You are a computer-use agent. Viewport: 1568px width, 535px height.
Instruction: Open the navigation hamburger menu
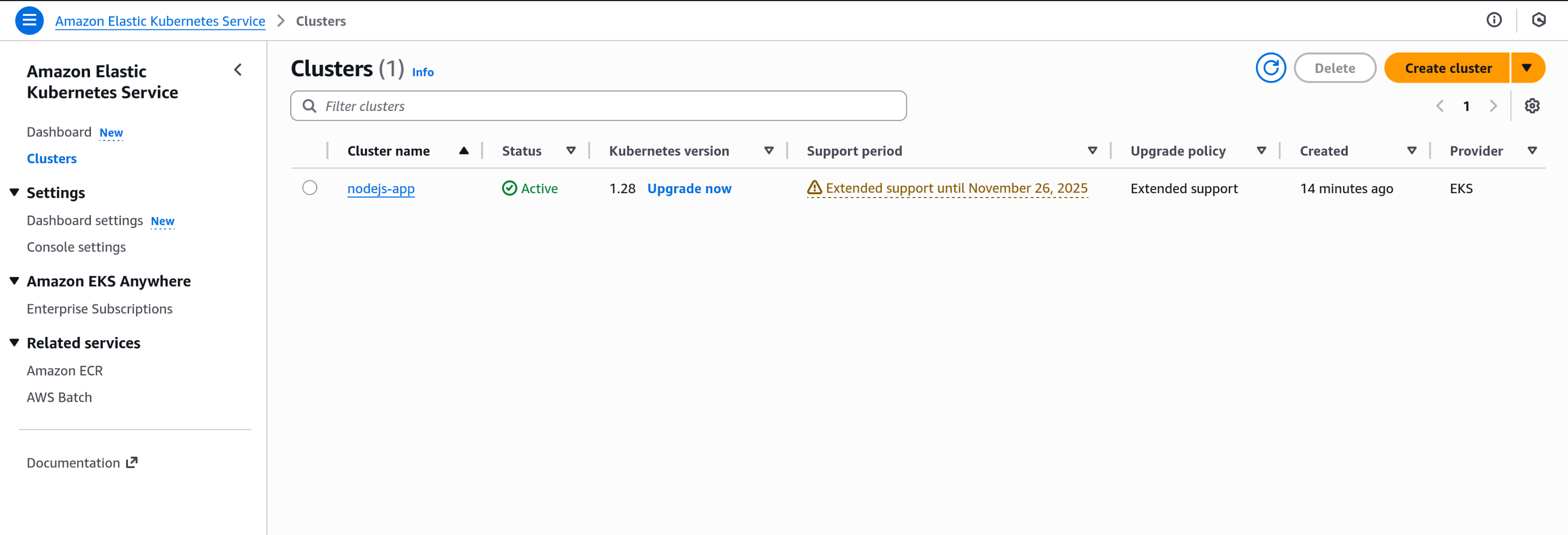29,20
